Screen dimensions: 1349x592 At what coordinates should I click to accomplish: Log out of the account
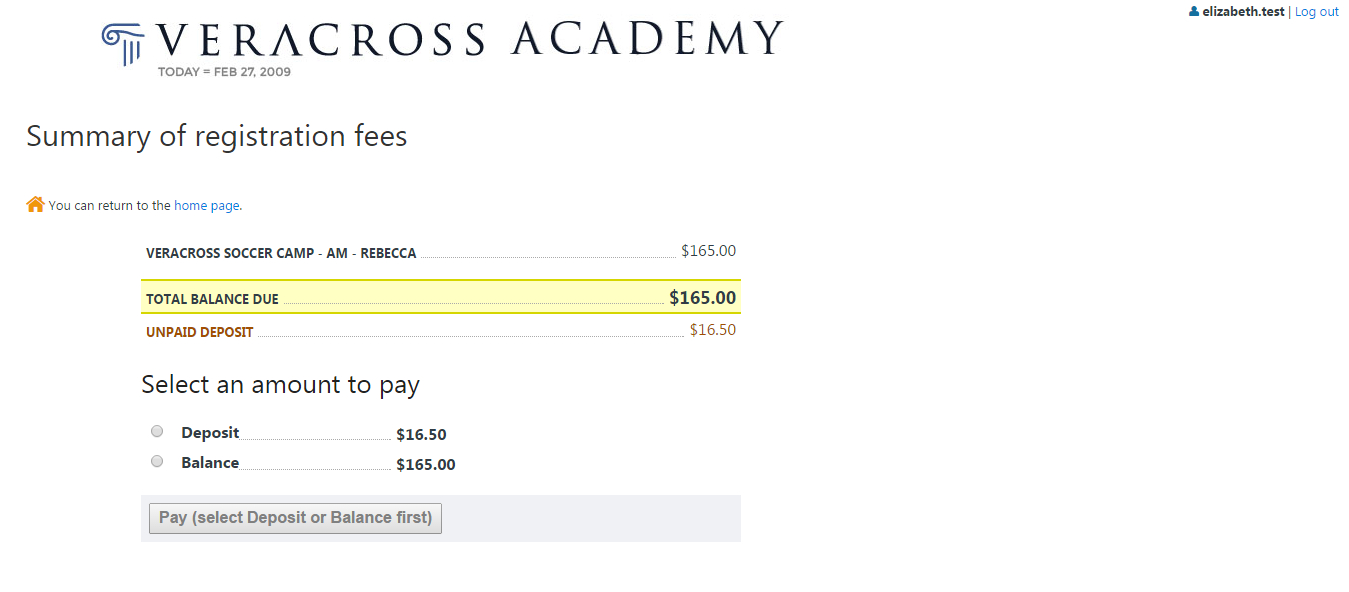click(1317, 12)
